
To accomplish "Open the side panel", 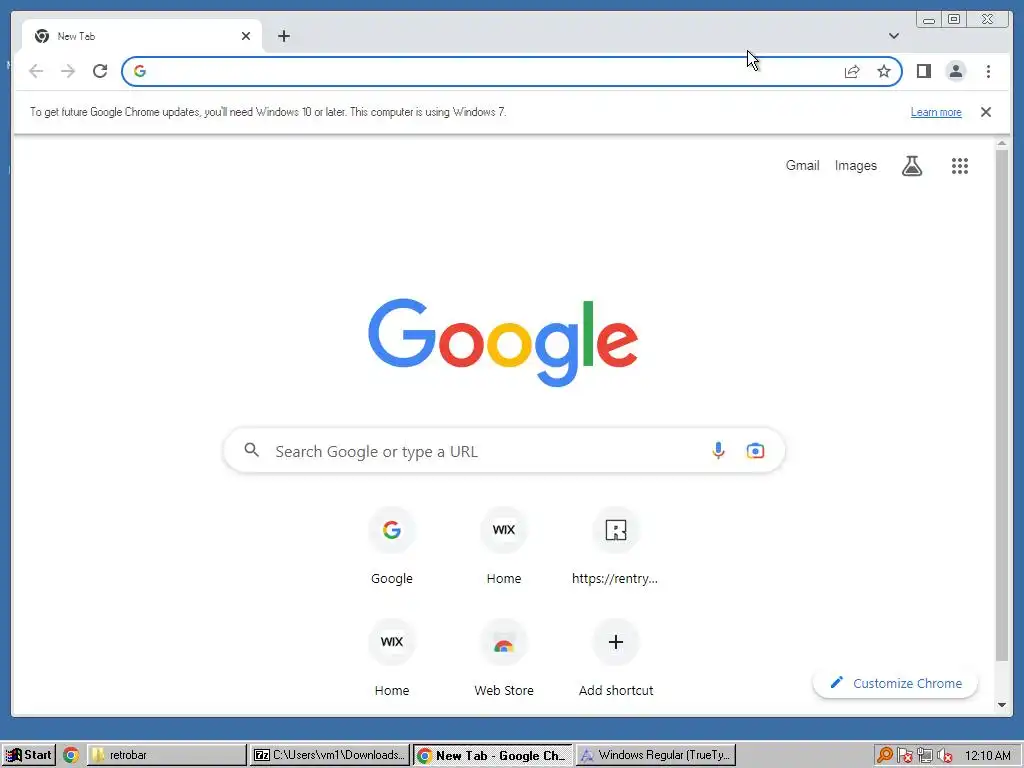I will [923, 71].
